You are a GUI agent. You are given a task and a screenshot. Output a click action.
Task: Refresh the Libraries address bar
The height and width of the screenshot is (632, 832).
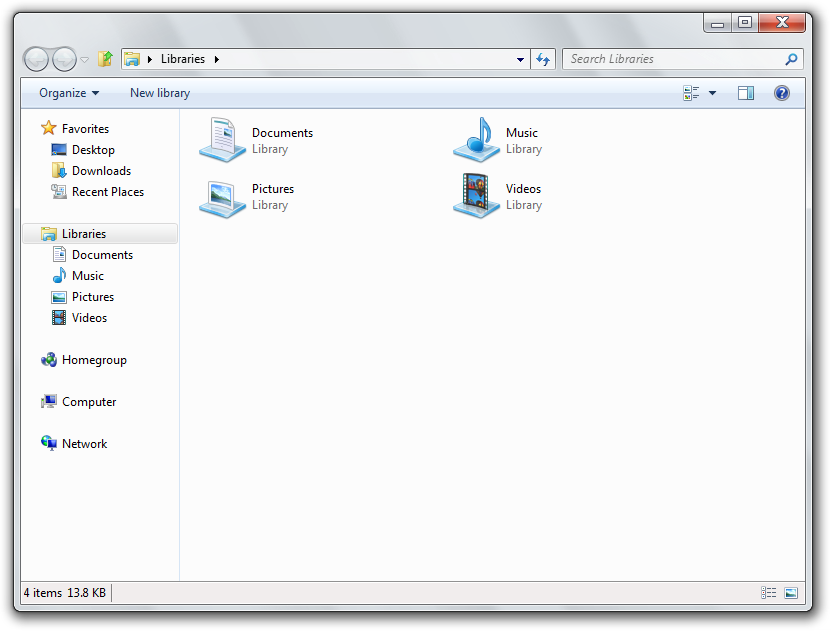coord(543,59)
